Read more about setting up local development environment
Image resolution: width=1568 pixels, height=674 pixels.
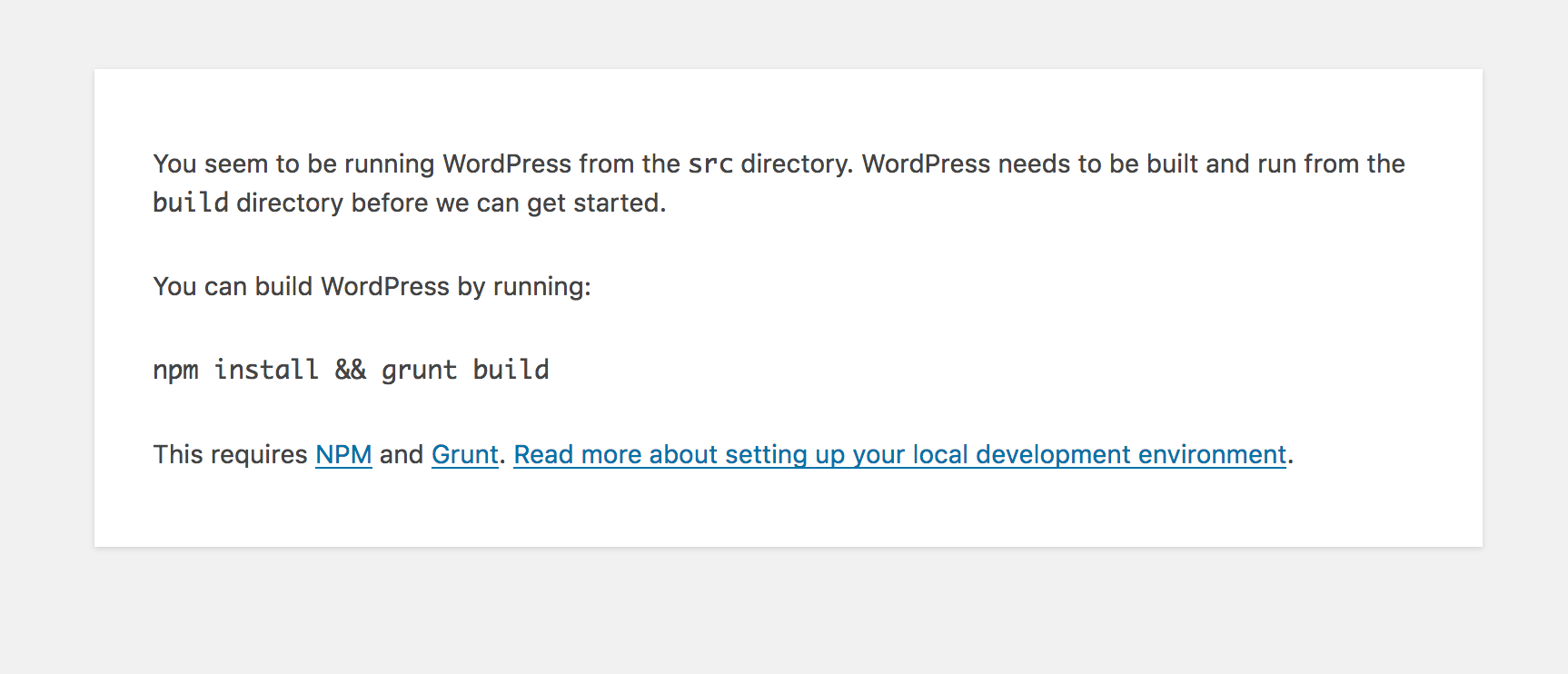click(x=900, y=454)
